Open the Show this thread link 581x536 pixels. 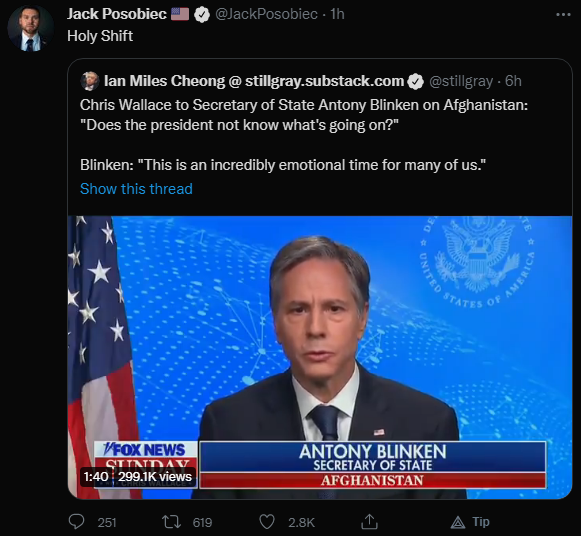pos(136,189)
